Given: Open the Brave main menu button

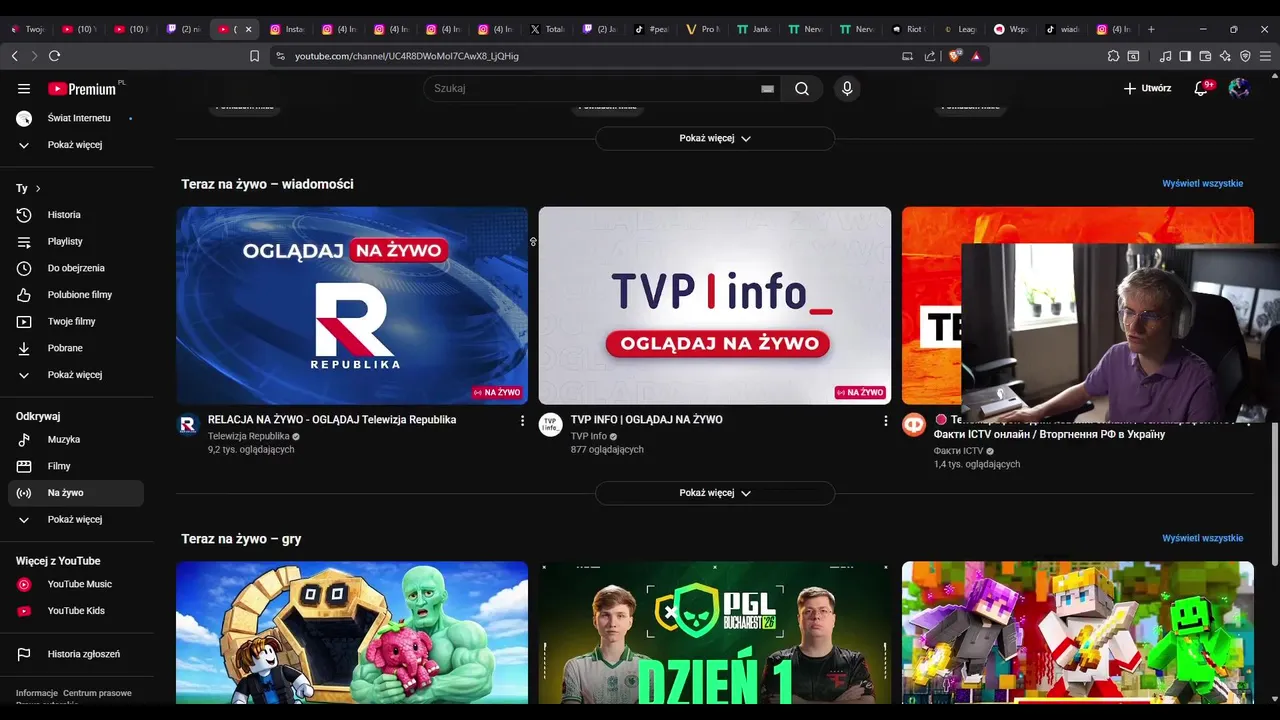Looking at the screenshot, I should pyautogui.click(x=1265, y=56).
